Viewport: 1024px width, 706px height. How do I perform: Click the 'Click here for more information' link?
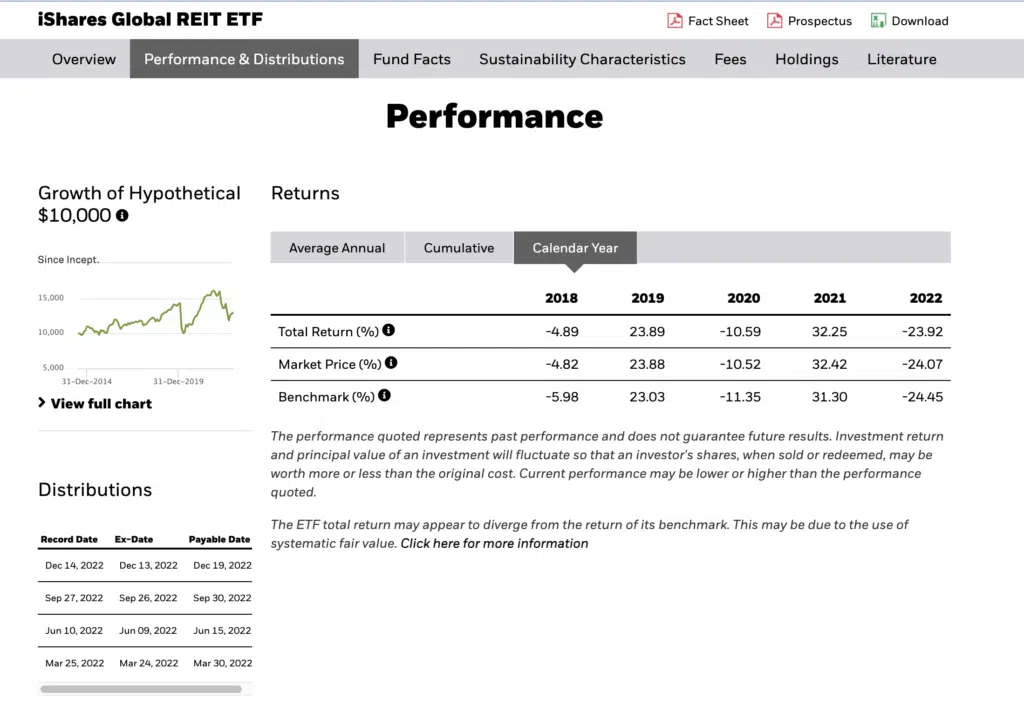click(x=494, y=544)
